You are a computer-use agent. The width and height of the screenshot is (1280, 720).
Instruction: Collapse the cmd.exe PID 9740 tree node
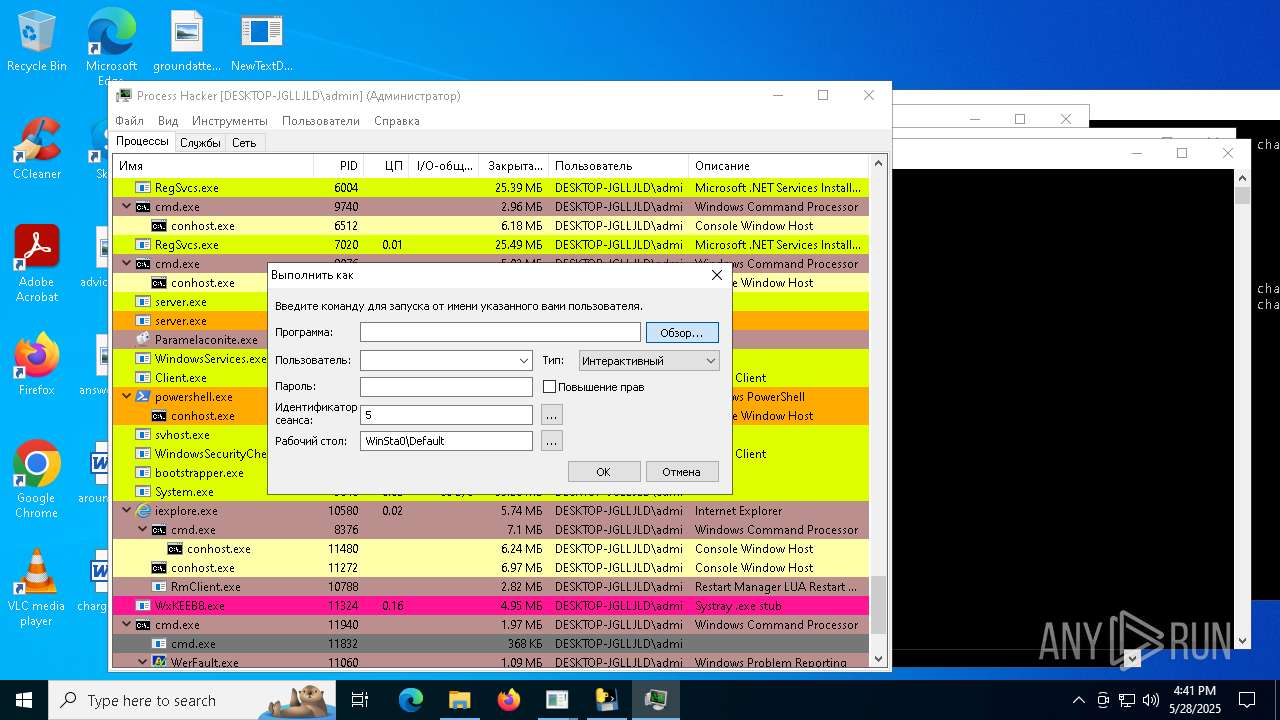[x=127, y=207]
